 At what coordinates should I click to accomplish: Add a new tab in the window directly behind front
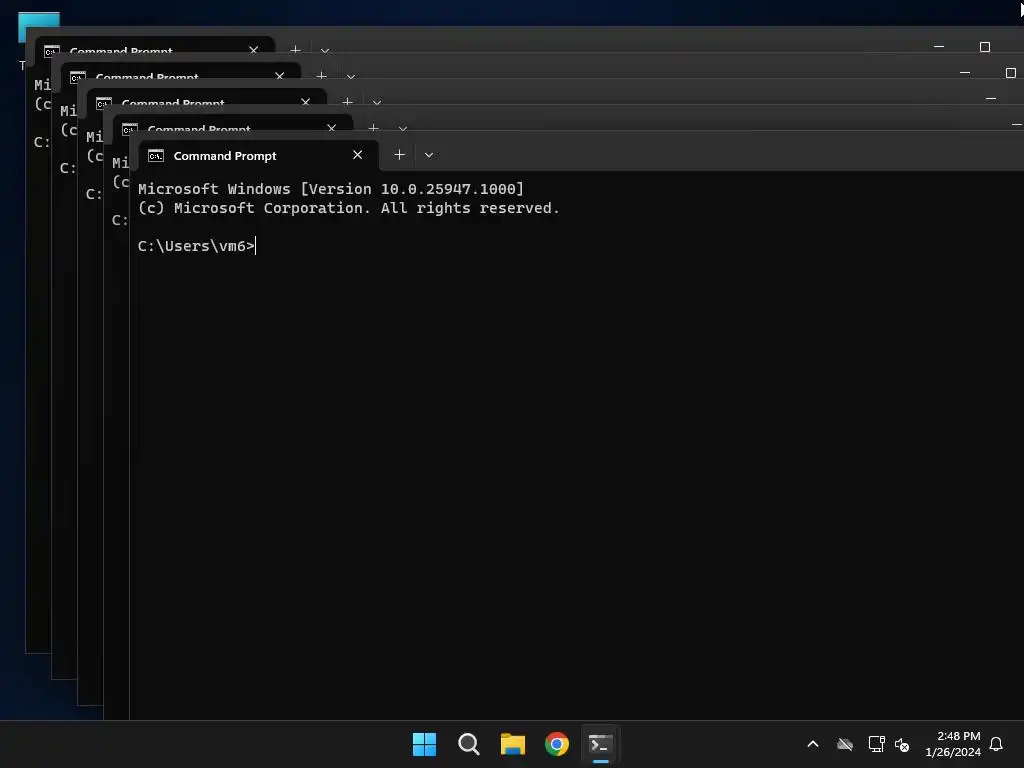coord(374,127)
